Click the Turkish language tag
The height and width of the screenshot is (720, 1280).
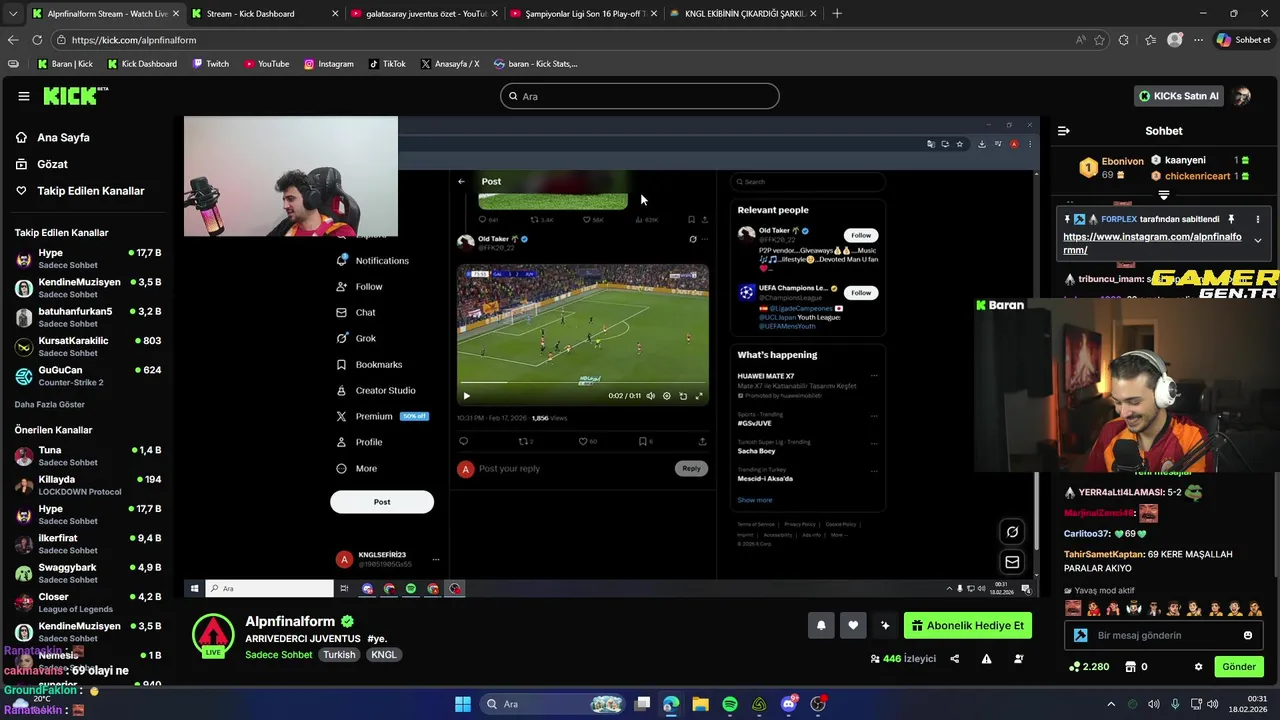[x=339, y=655]
